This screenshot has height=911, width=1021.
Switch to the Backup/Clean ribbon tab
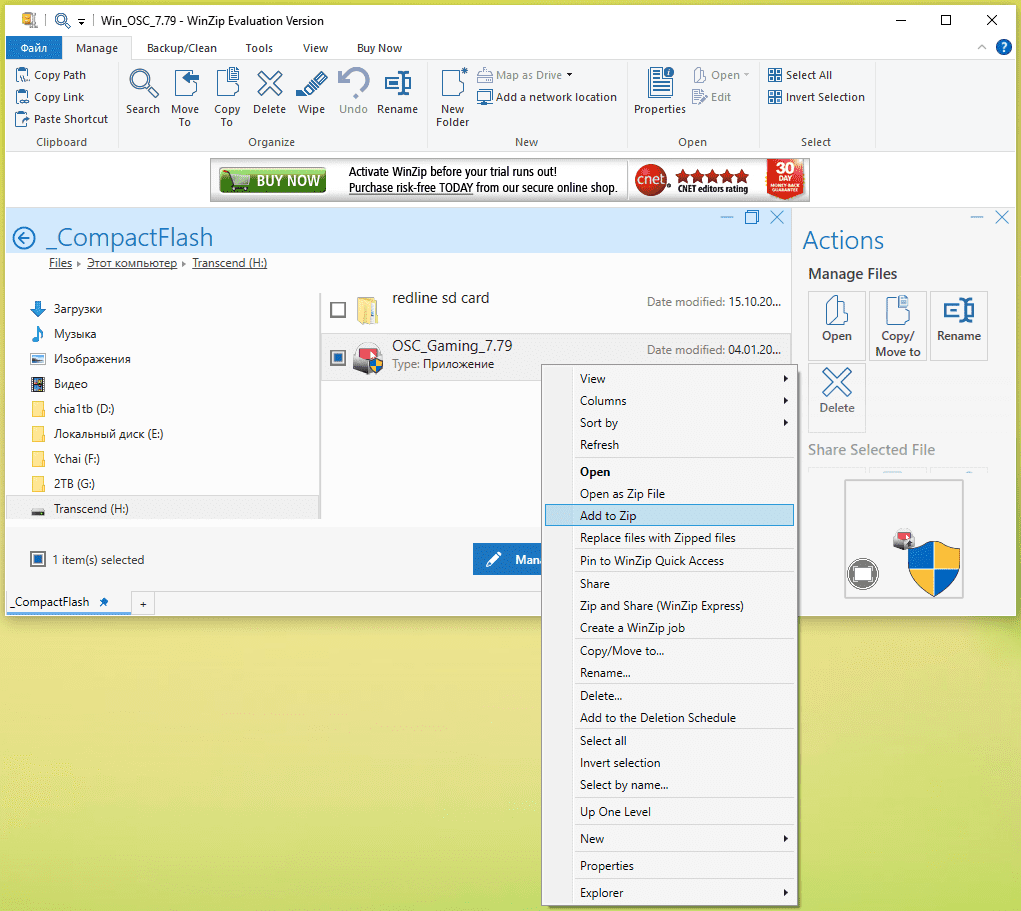pos(182,48)
